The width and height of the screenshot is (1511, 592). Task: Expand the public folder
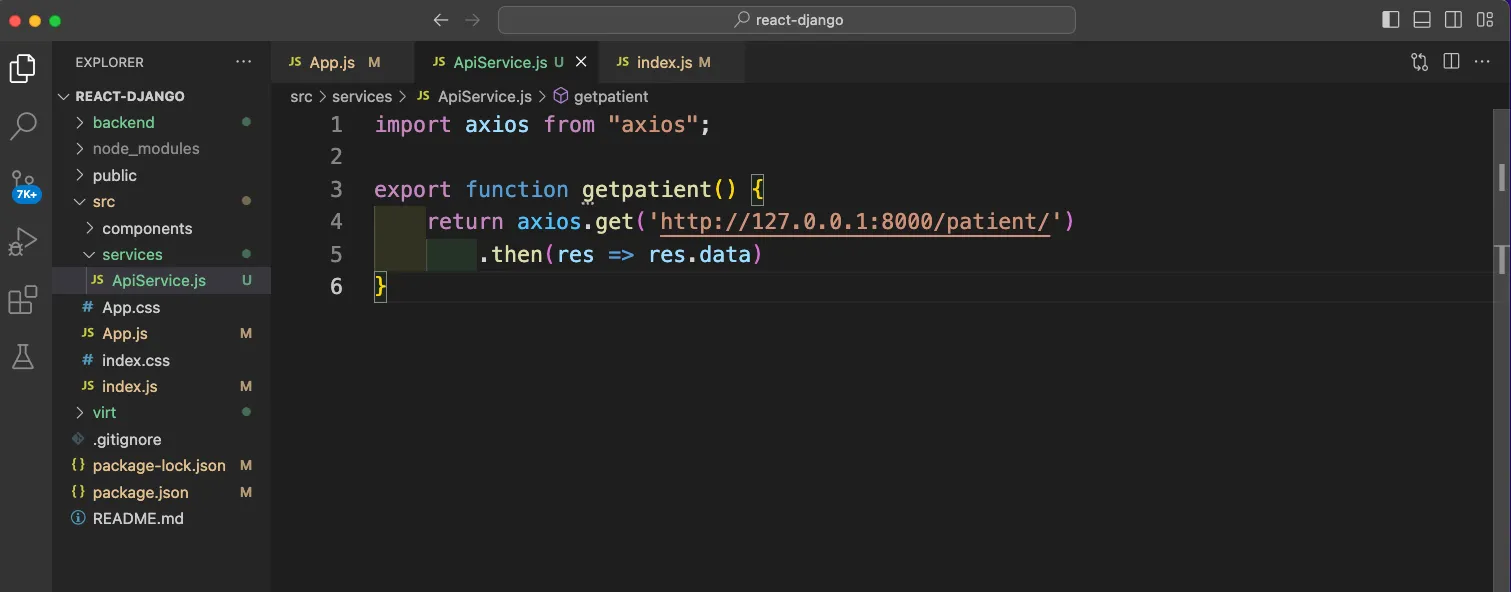pyautogui.click(x=161, y=175)
